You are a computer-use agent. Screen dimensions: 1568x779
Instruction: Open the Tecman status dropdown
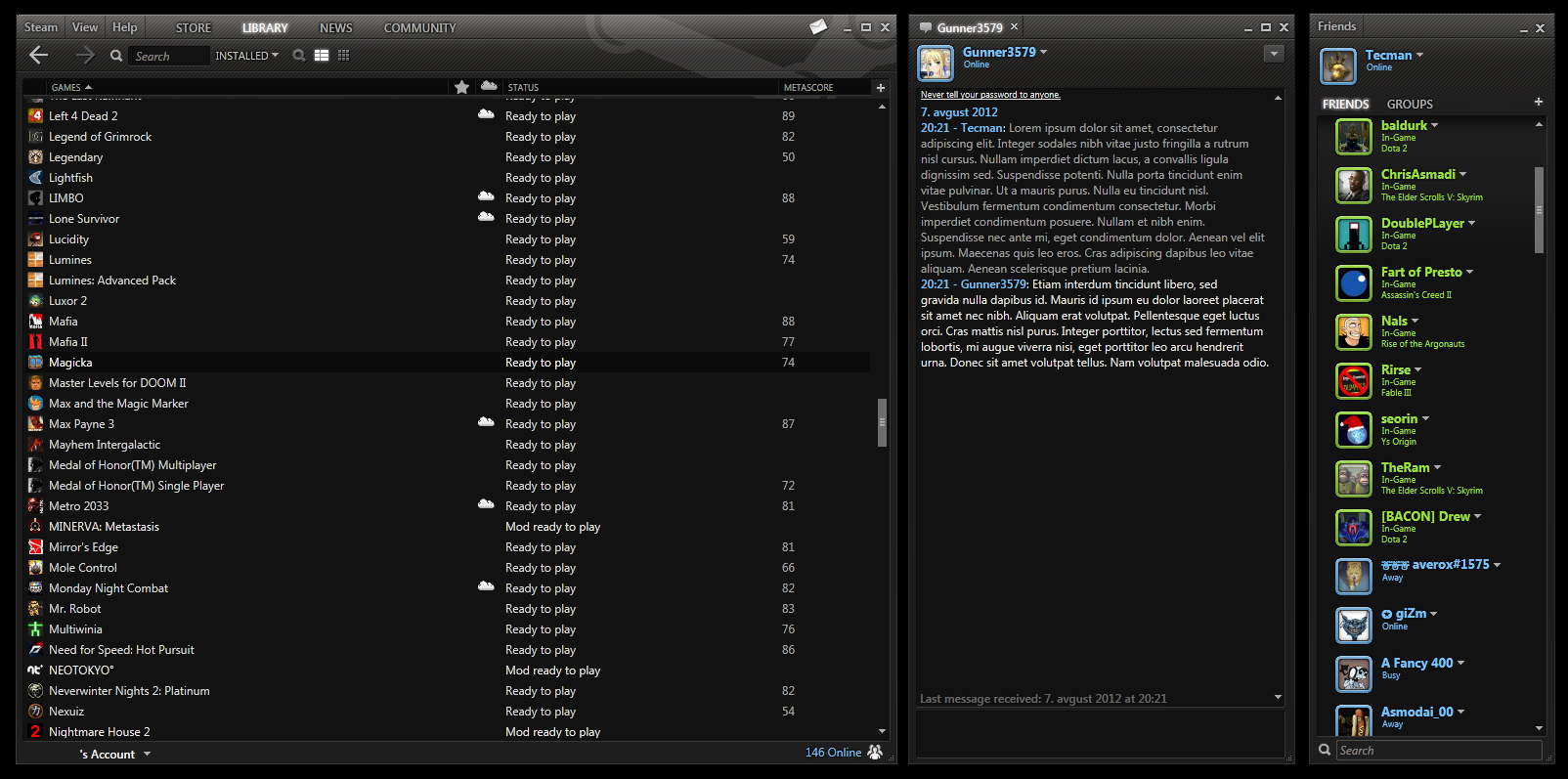[x=1419, y=56]
